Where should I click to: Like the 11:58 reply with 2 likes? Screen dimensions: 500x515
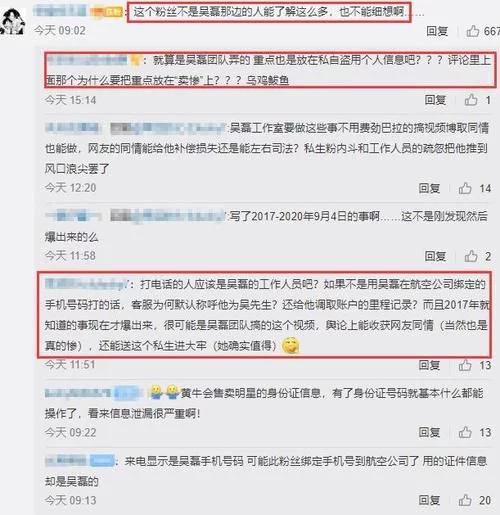471,256
